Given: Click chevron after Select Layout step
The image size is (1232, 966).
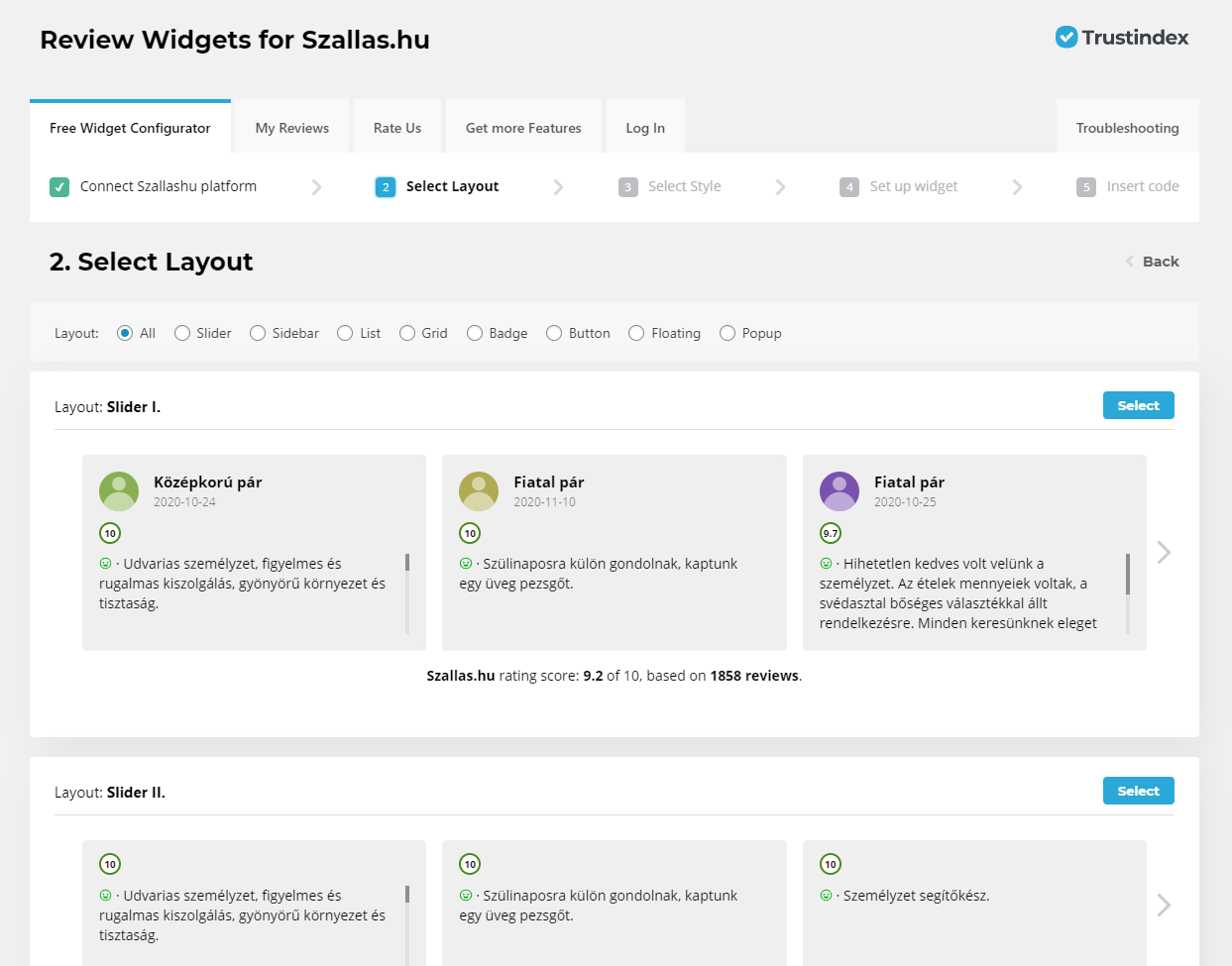Looking at the screenshot, I should [x=558, y=187].
